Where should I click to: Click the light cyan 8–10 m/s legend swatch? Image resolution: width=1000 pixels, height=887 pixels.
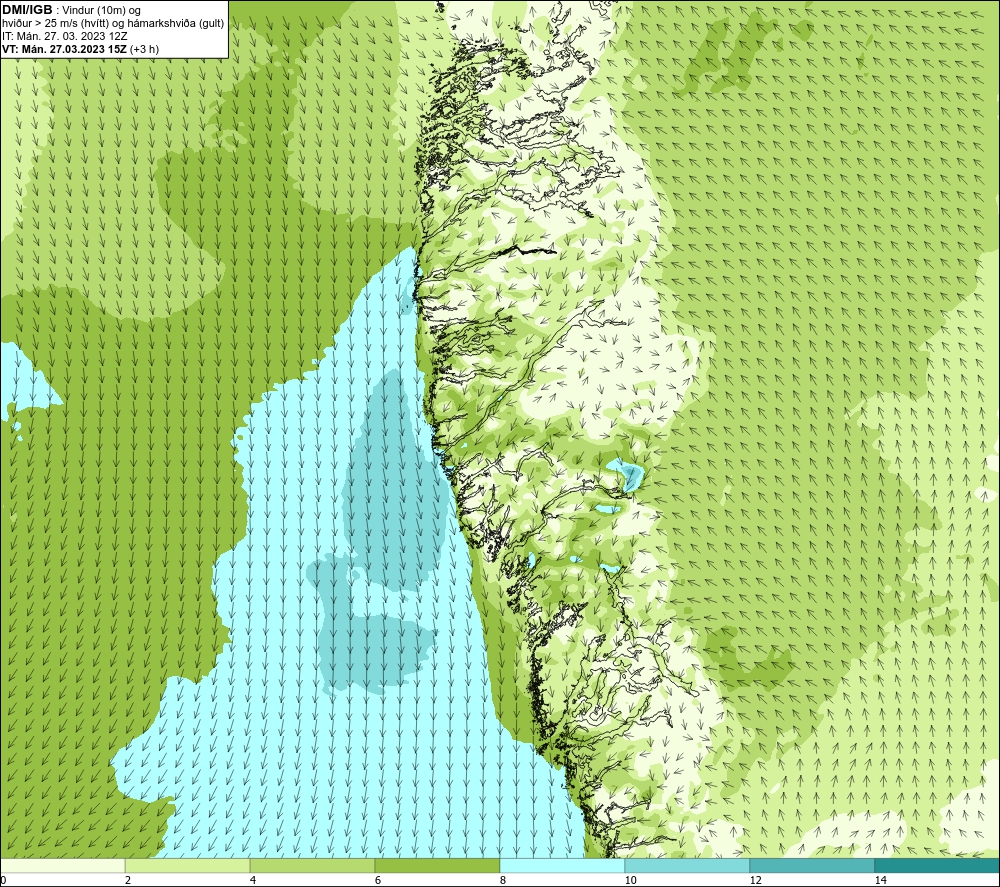(562, 865)
